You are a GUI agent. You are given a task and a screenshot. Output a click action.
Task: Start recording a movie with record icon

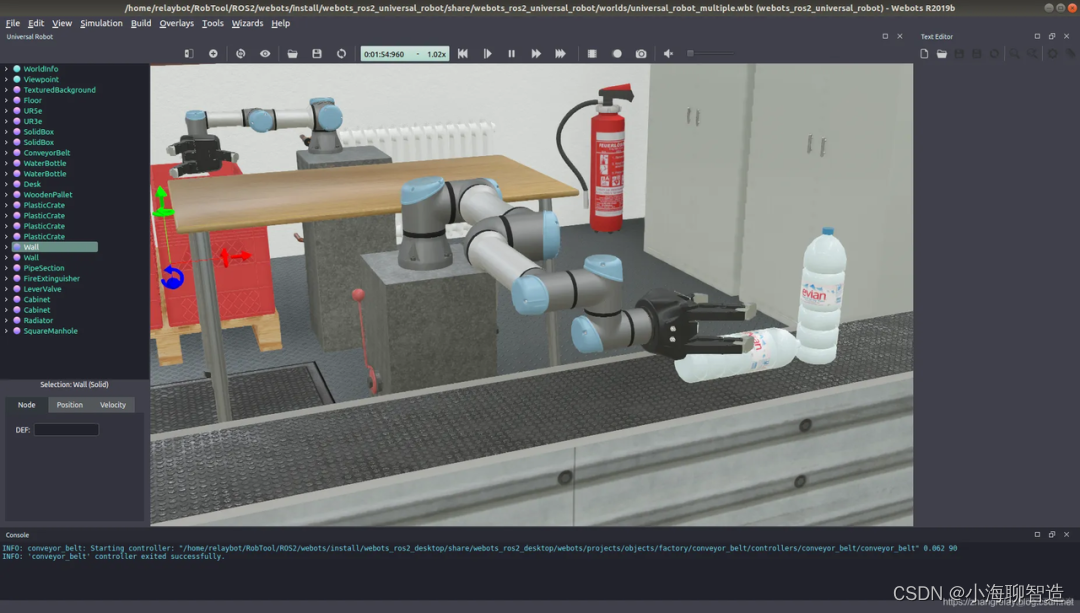(x=617, y=54)
